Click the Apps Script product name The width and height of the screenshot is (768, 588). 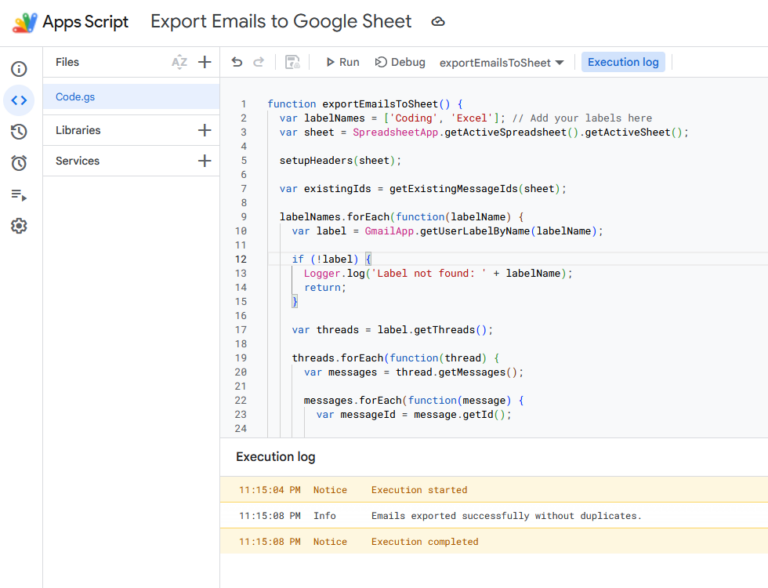(x=85, y=22)
